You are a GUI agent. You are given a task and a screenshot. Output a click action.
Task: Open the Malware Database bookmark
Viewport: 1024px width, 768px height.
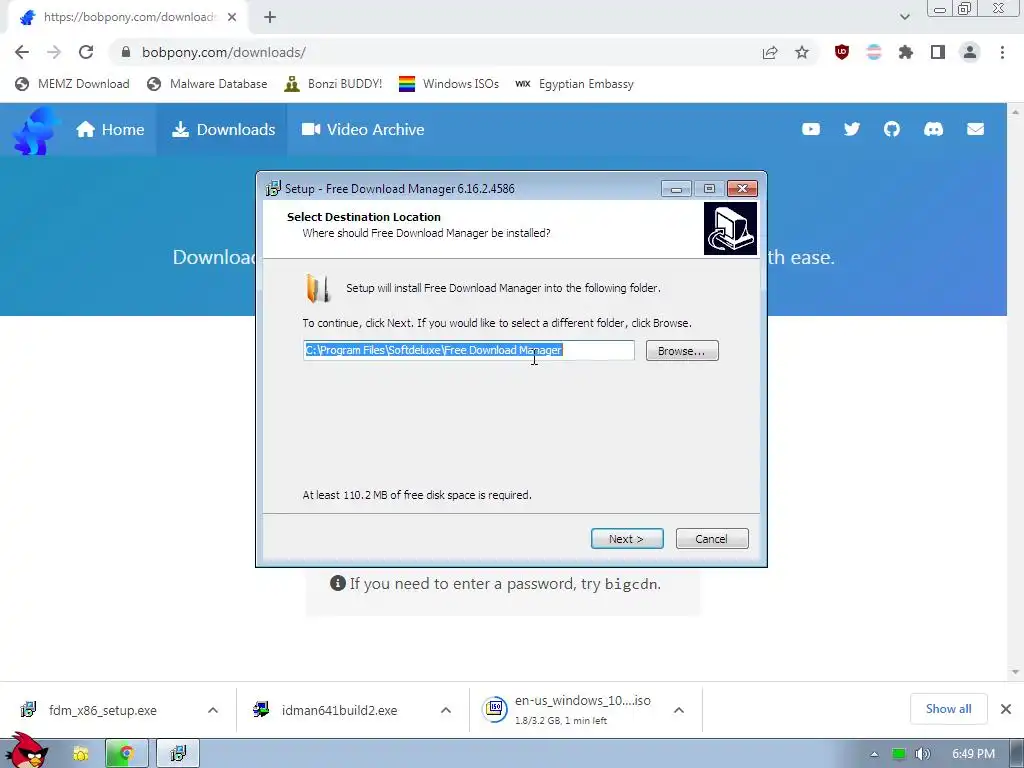point(208,84)
